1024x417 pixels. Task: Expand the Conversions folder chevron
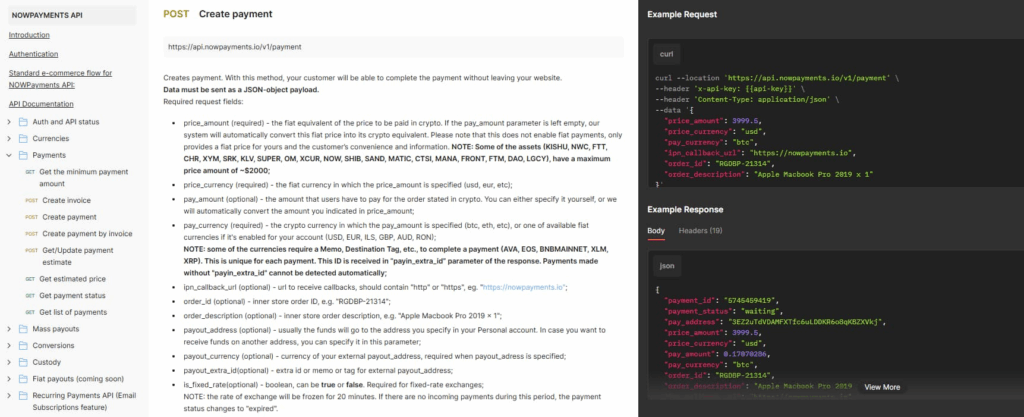[x=9, y=345]
